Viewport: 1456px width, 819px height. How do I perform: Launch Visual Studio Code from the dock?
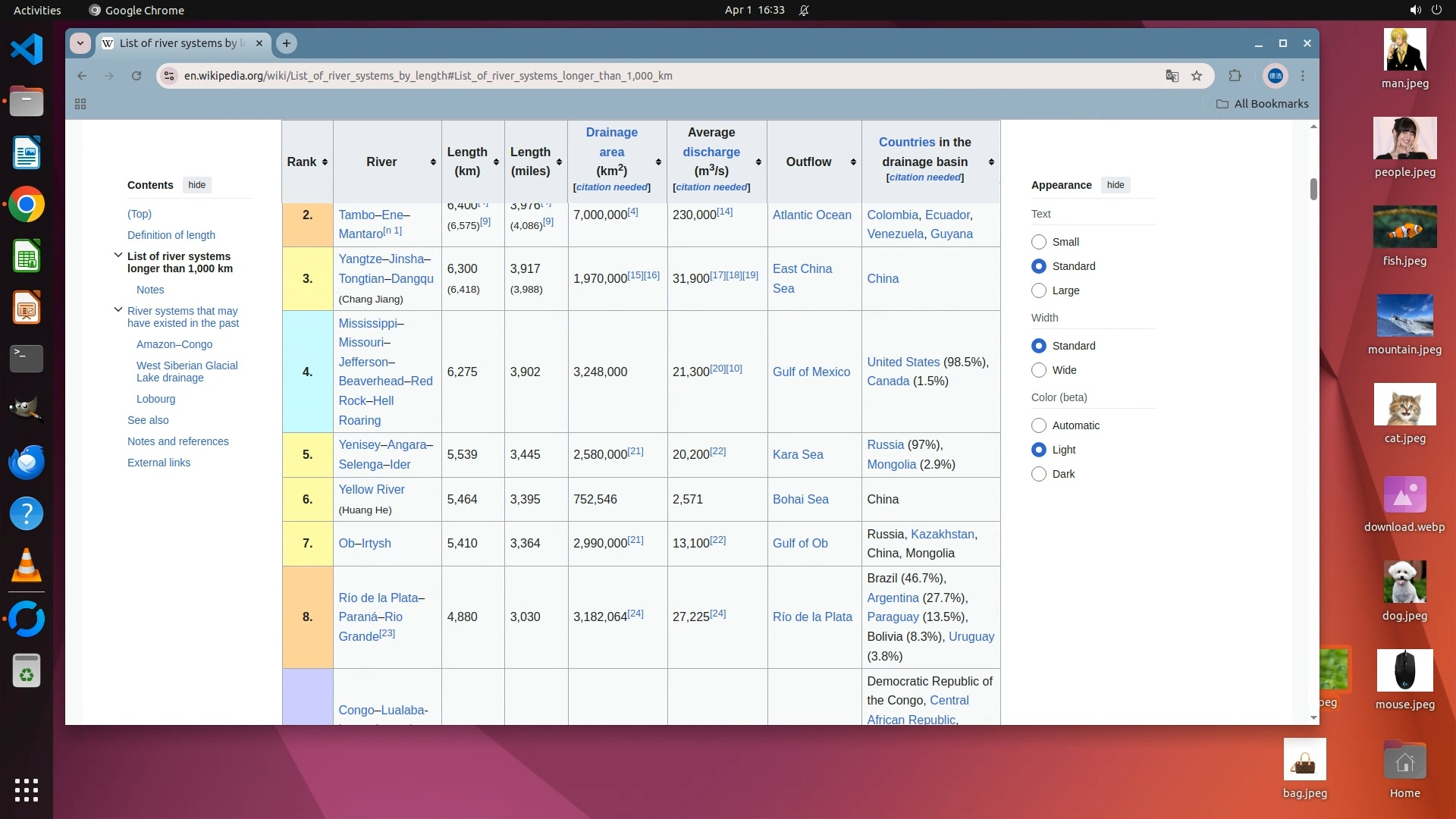tap(27, 50)
